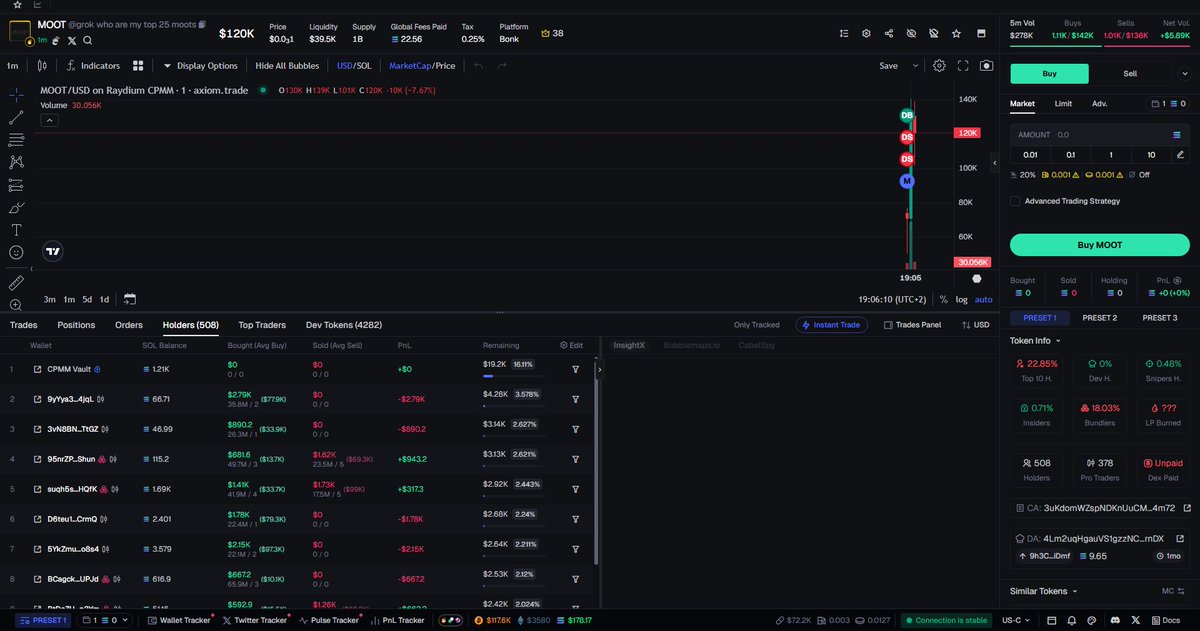This screenshot has width=1200, height=631.
Task: Toggle MarketCap/Price chart mode
Action: [x=422, y=66]
